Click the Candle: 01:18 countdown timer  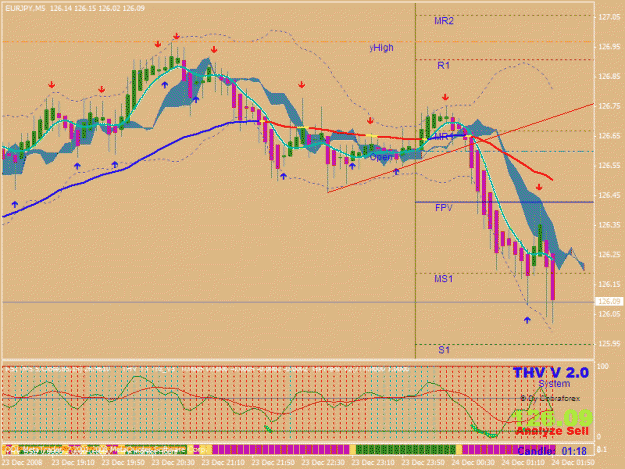(x=552, y=451)
